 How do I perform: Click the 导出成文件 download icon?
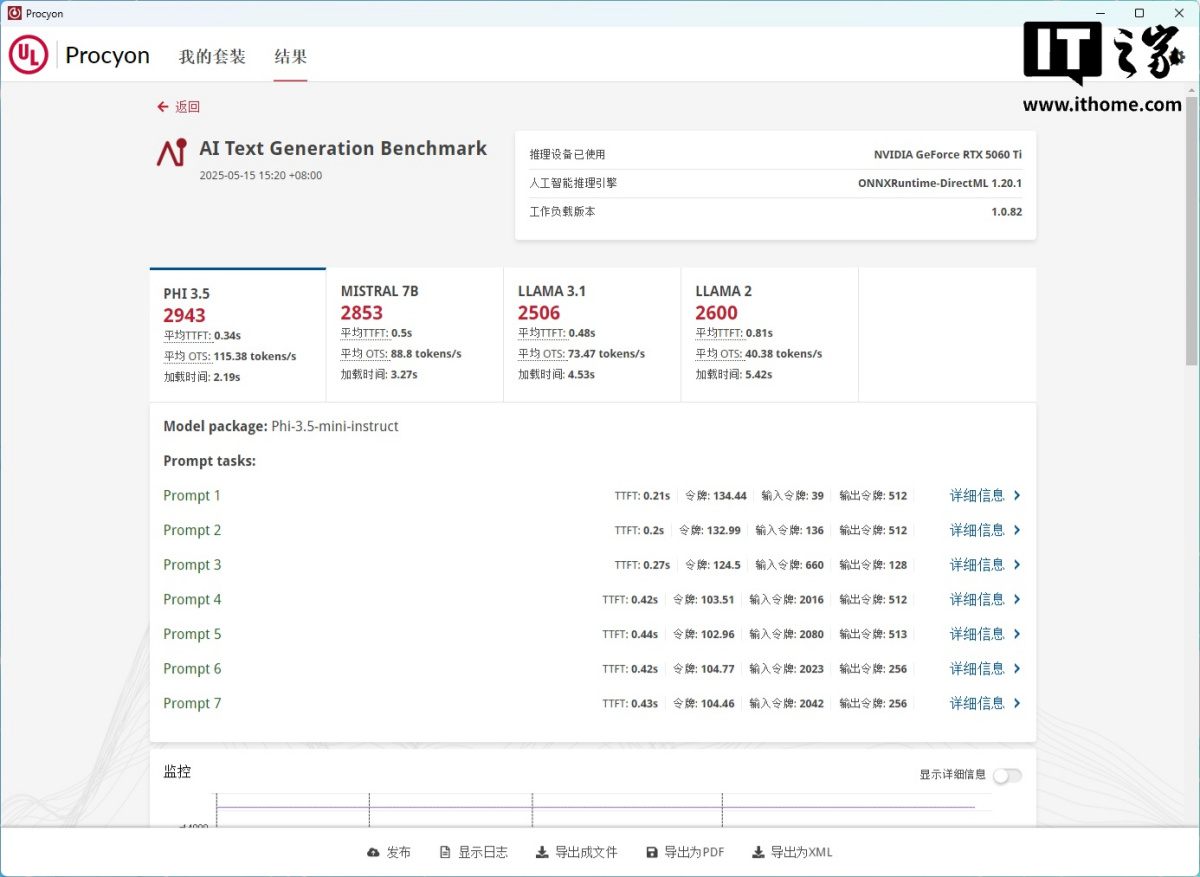tap(542, 853)
